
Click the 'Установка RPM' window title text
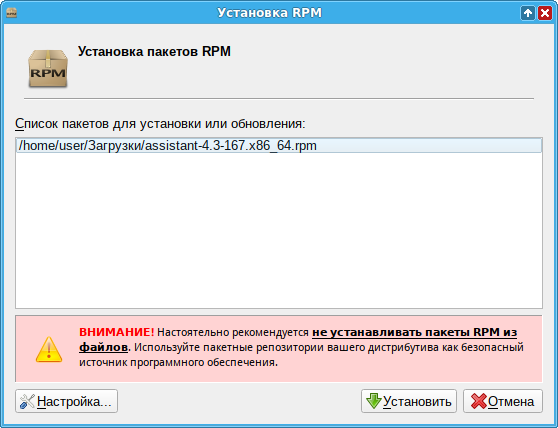[x=269, y=13]
